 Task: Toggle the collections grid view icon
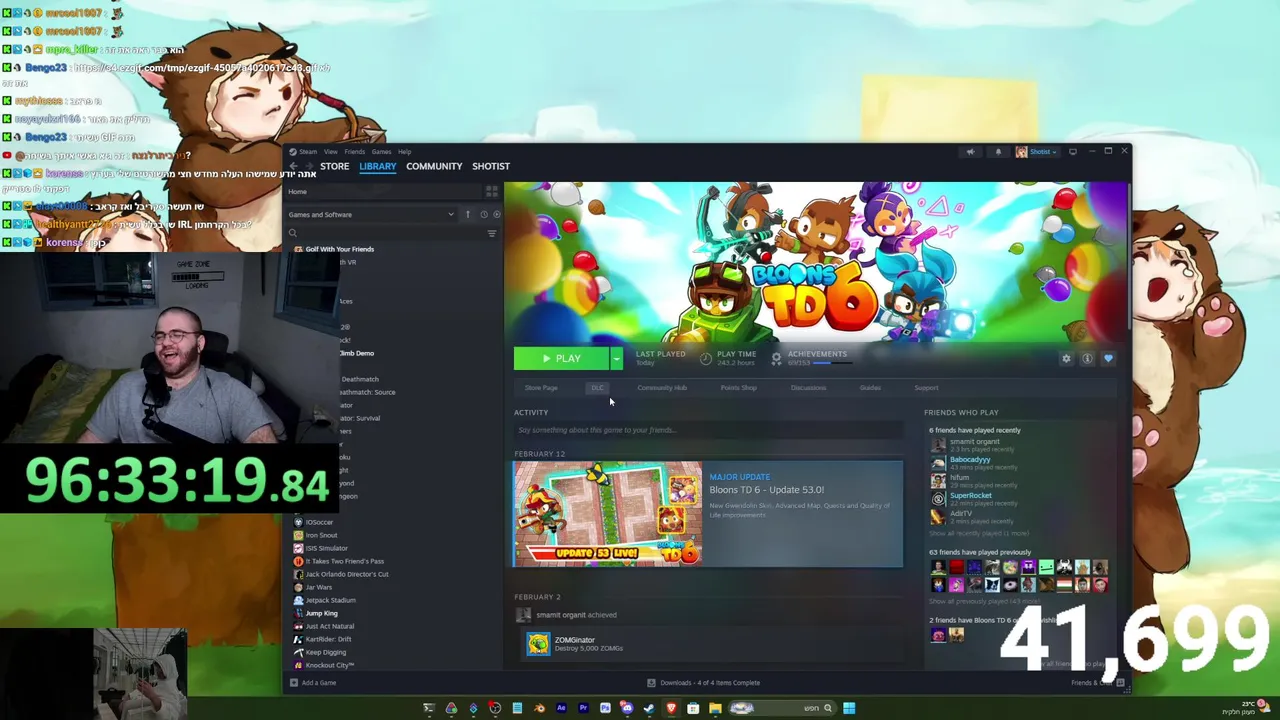[x=491, y=191]
